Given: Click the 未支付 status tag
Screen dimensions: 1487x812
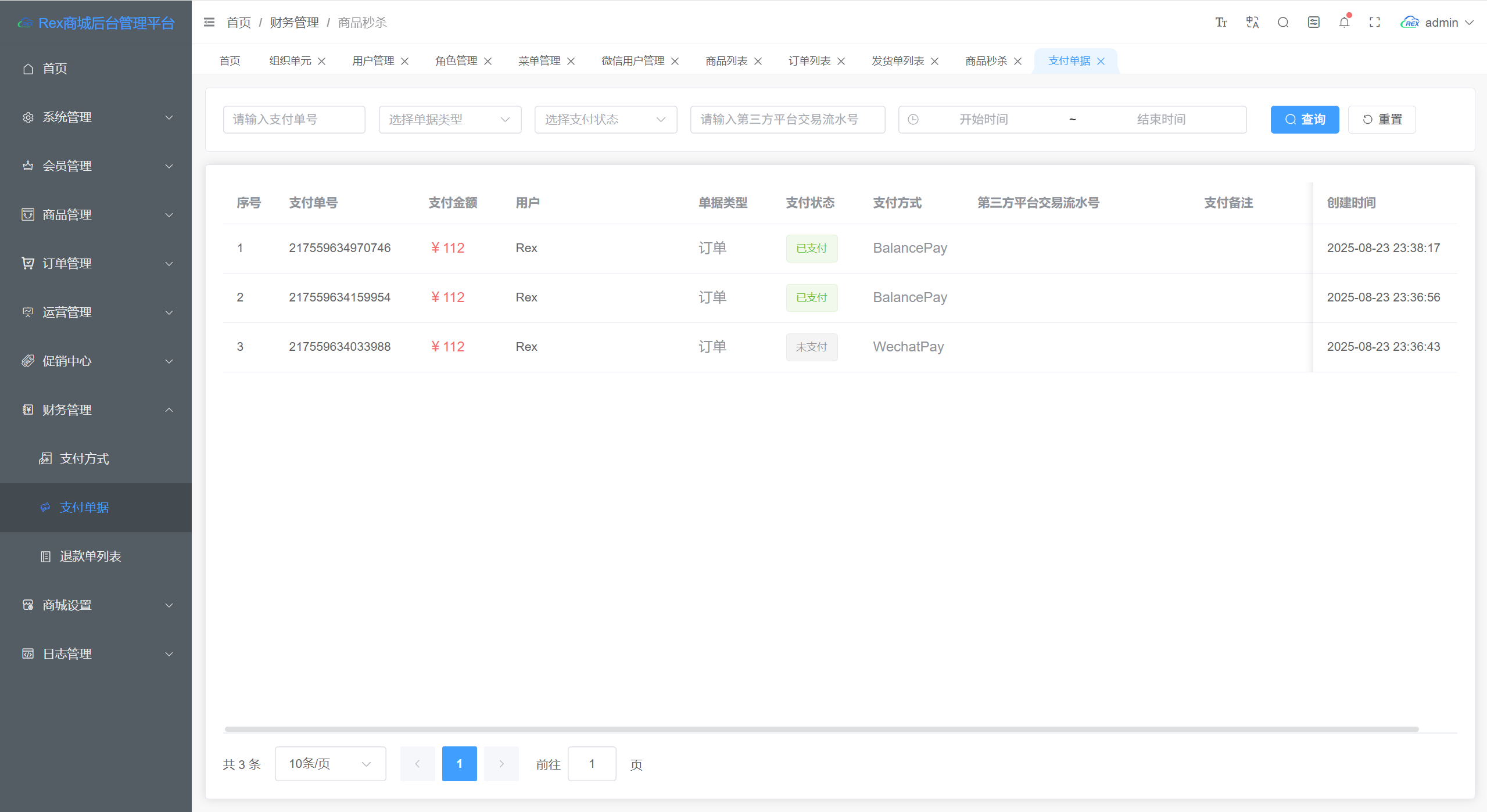Looking at the screenshot, I should 812,347.
